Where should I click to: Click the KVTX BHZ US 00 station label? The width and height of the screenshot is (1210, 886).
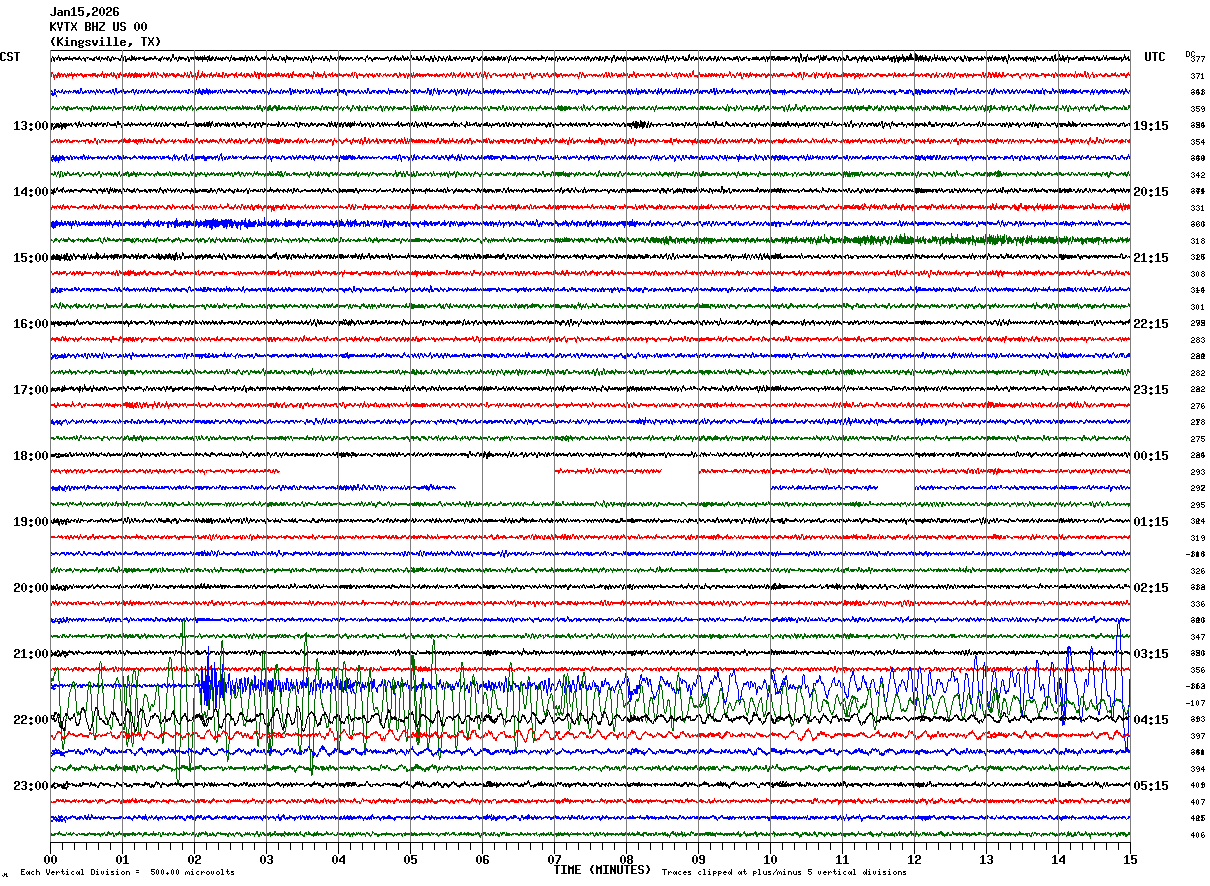pos(98,27)
